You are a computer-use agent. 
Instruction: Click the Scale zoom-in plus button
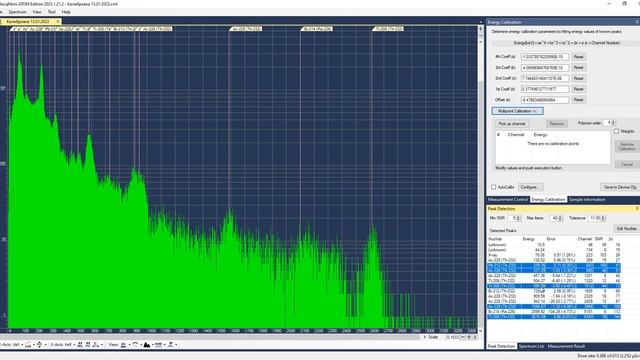(469, 337)
